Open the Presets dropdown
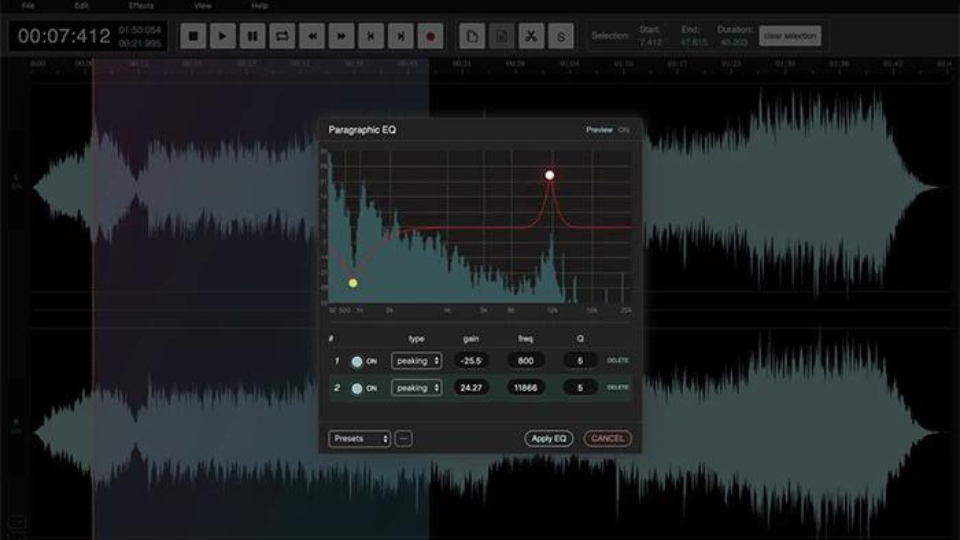Screen dimensions: 960x540 point(359,438)
